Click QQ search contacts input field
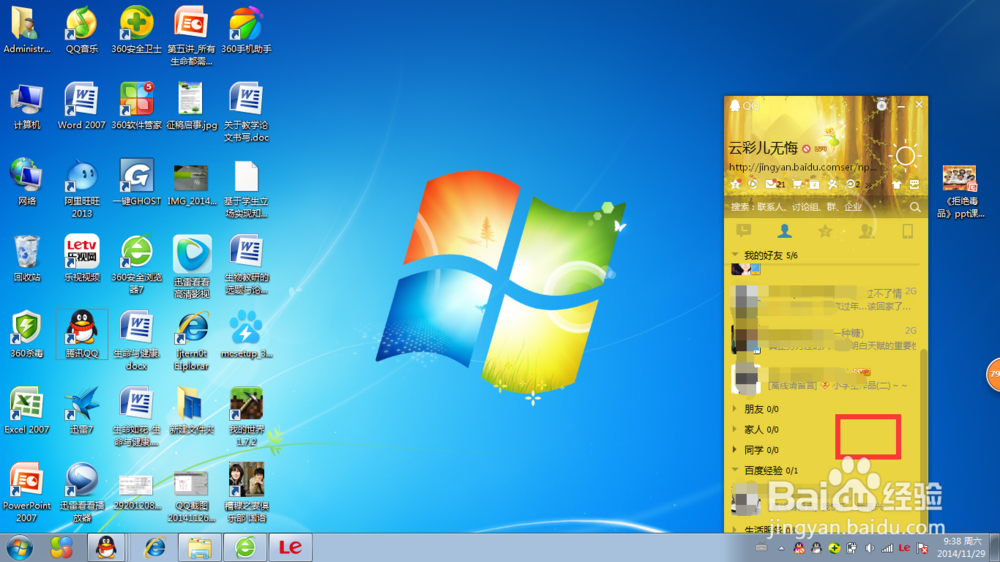The height and width of the screenshot is (562, 1000). pos(816,207)
